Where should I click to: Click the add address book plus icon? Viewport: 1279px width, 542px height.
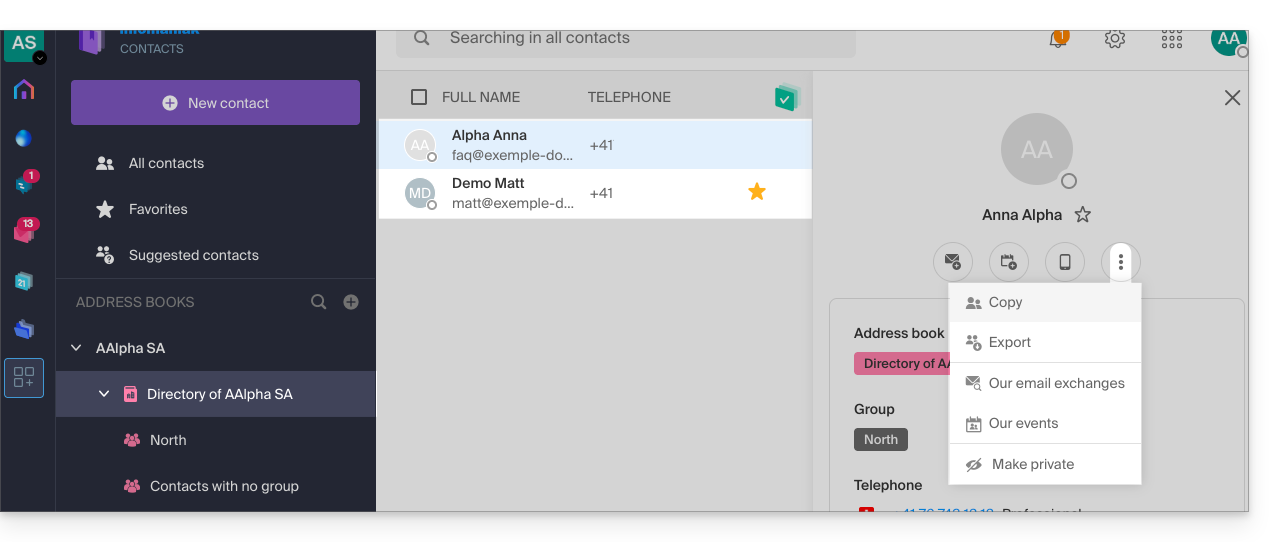tap(351, 302)
